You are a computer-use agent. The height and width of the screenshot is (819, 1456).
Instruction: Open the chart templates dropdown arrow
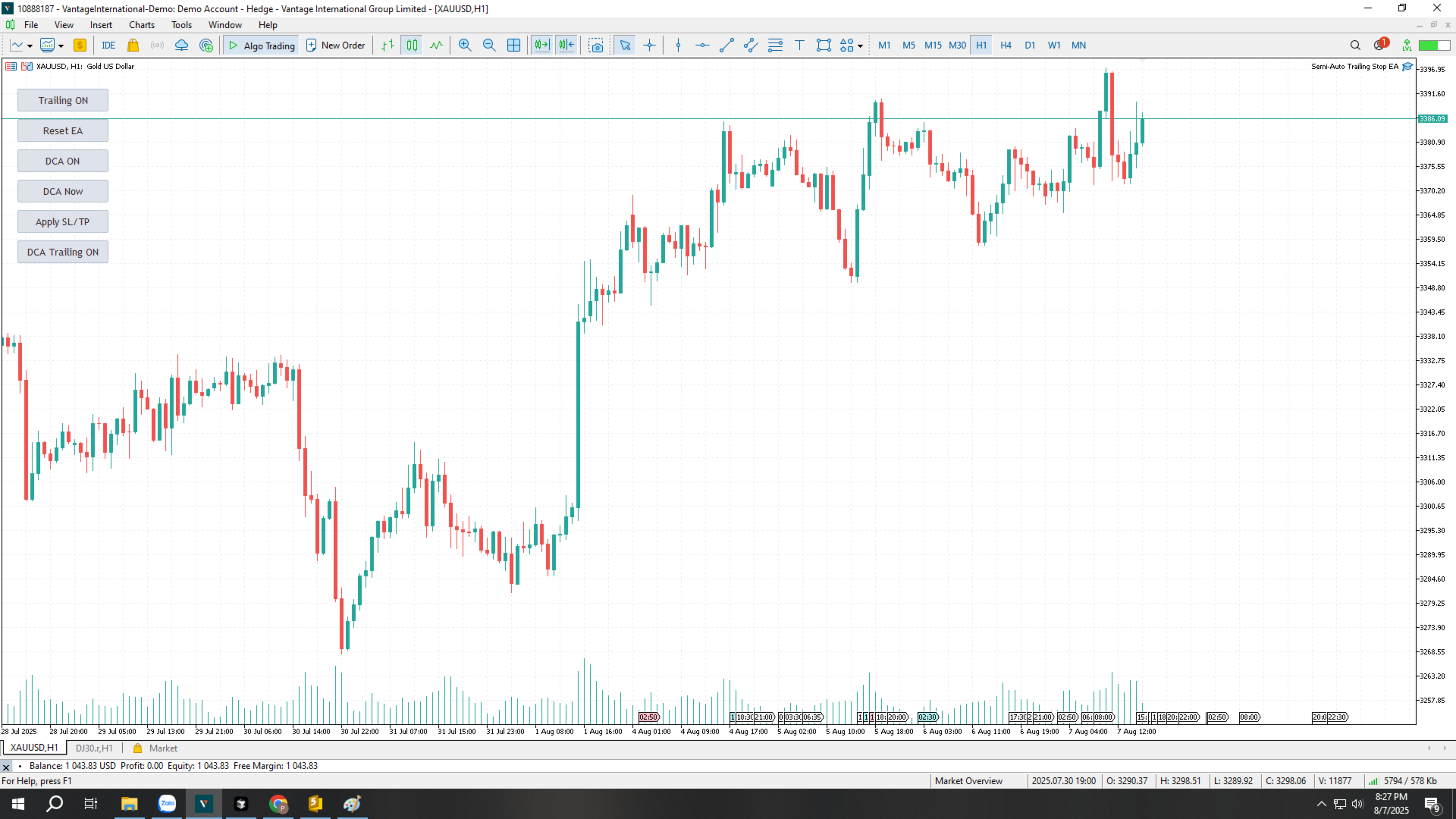coord(61,46)
